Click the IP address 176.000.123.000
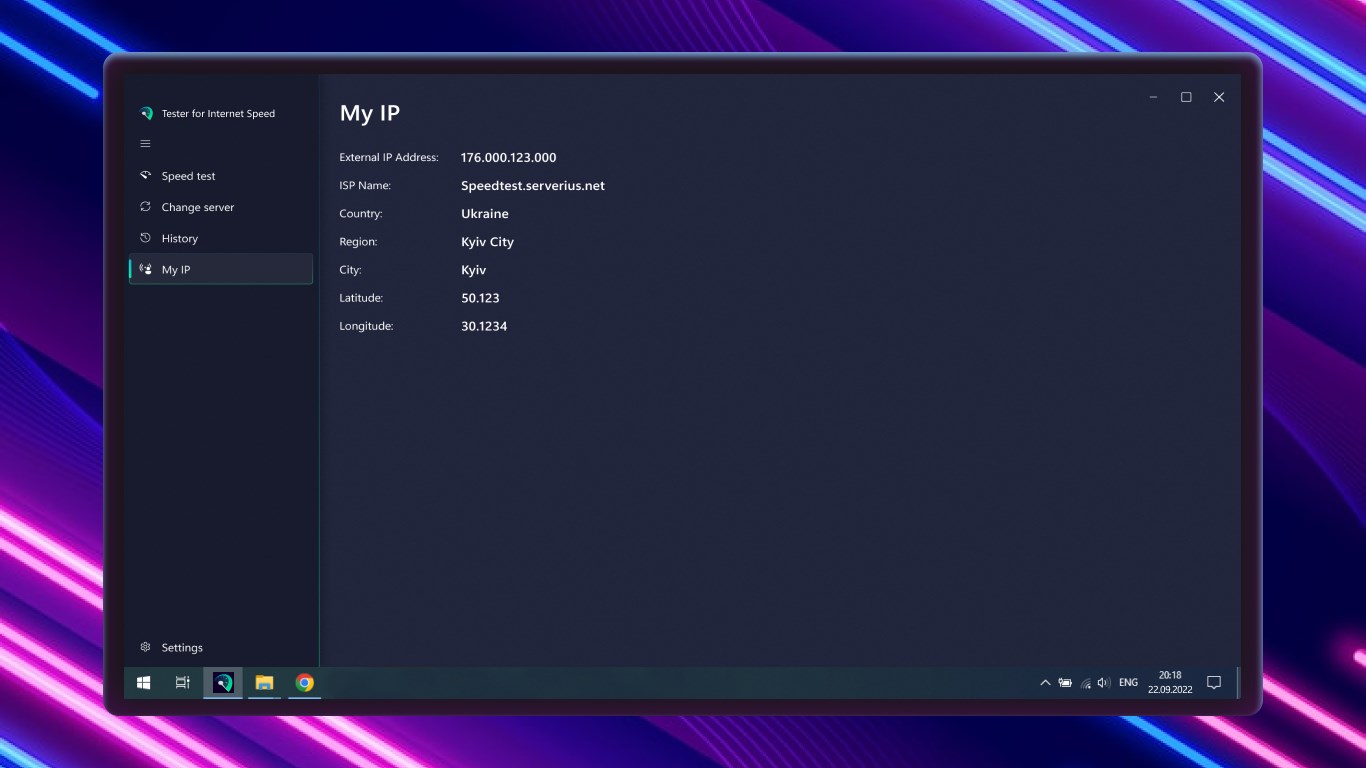The image size is (1366, 768). coord(509,158)
